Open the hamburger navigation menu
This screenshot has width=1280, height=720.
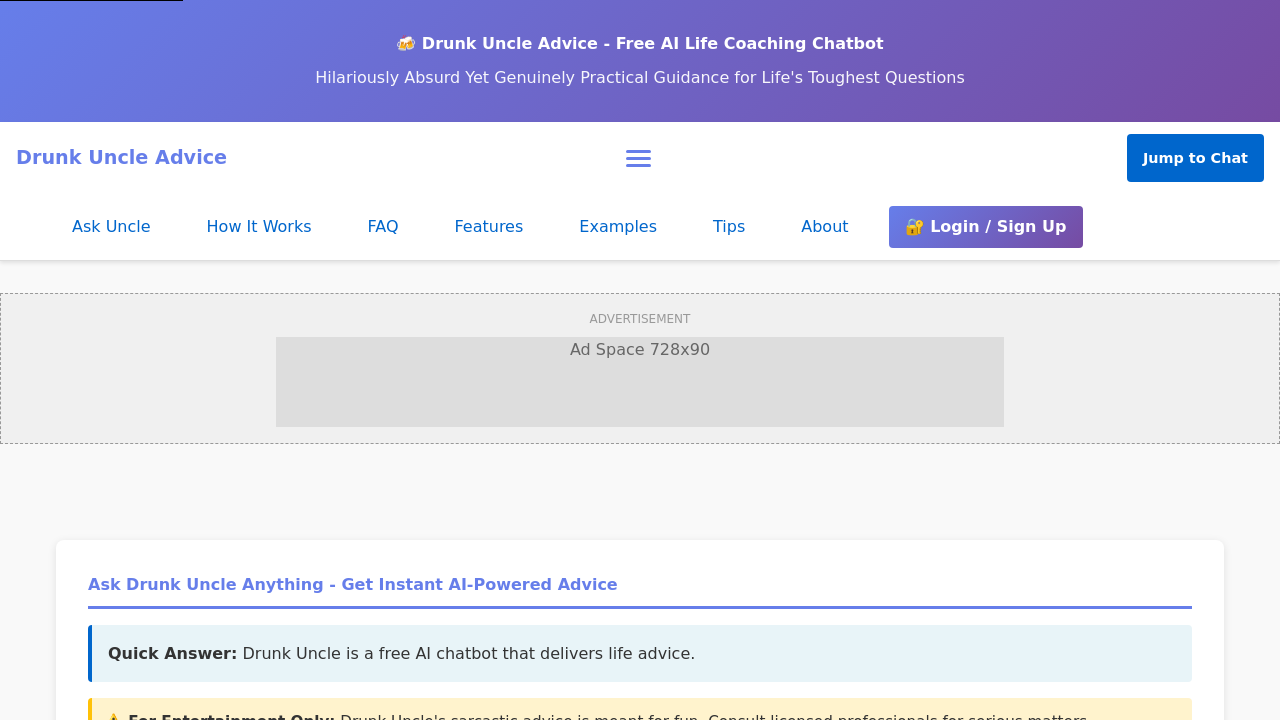click(638, 158)
